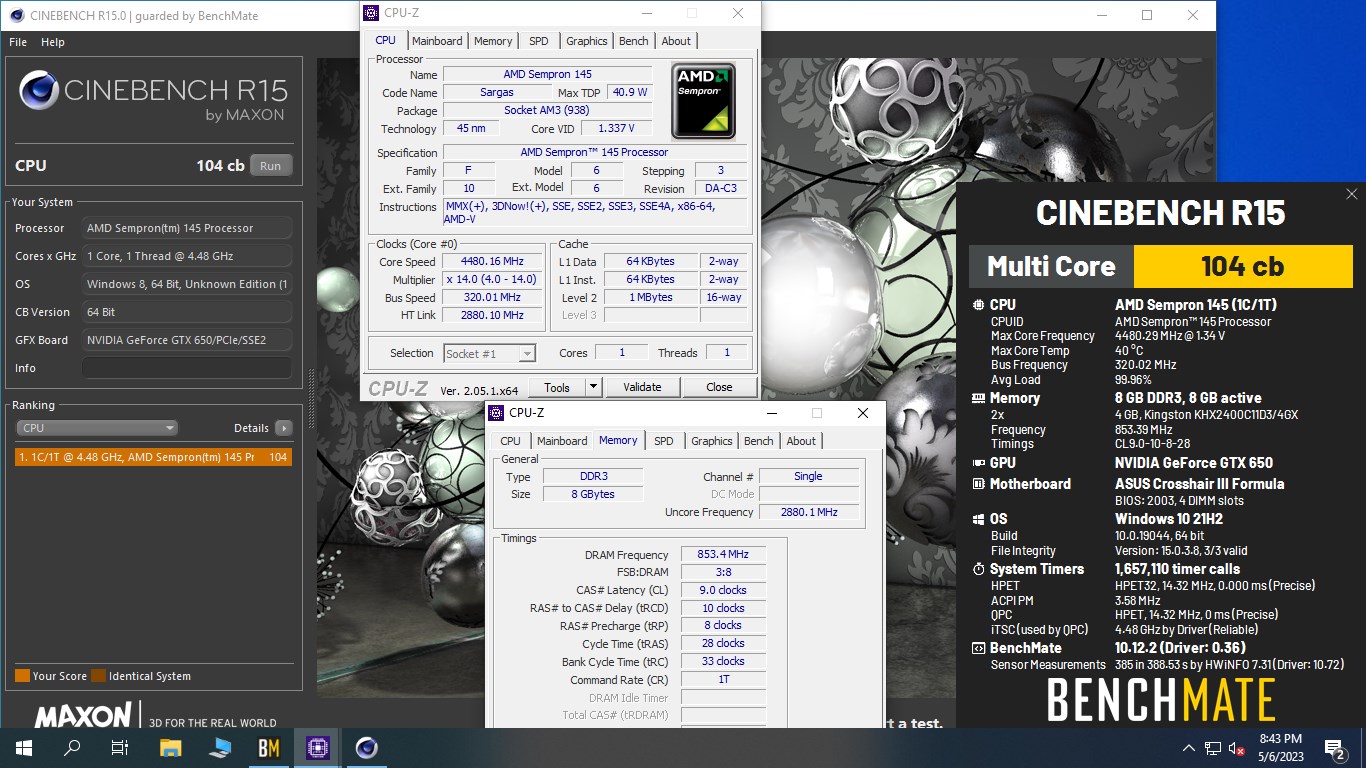
Task: Switch to Mainboard tab in lower CPU-Z
Action: pyautogui.click(x=562, y=441)
